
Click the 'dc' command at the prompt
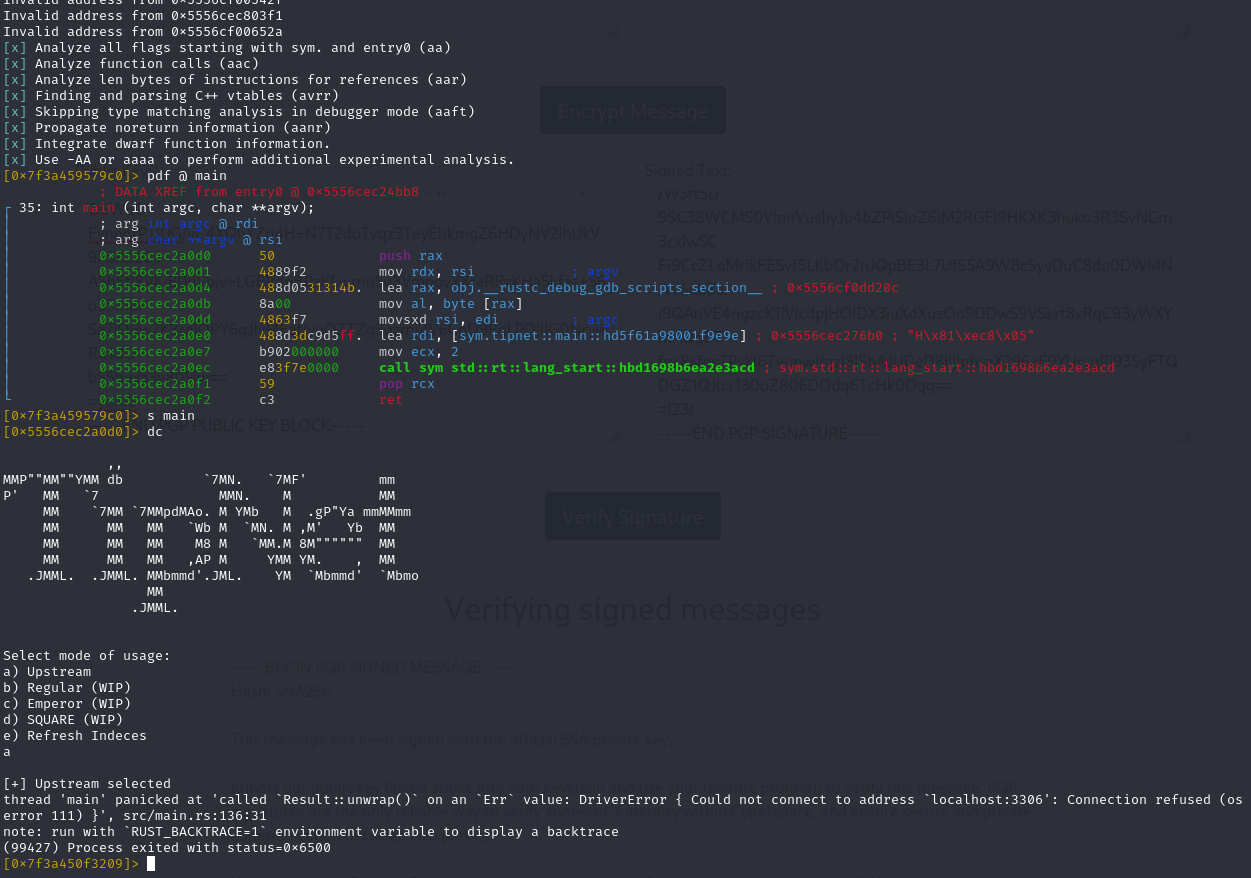pos(155,432)
